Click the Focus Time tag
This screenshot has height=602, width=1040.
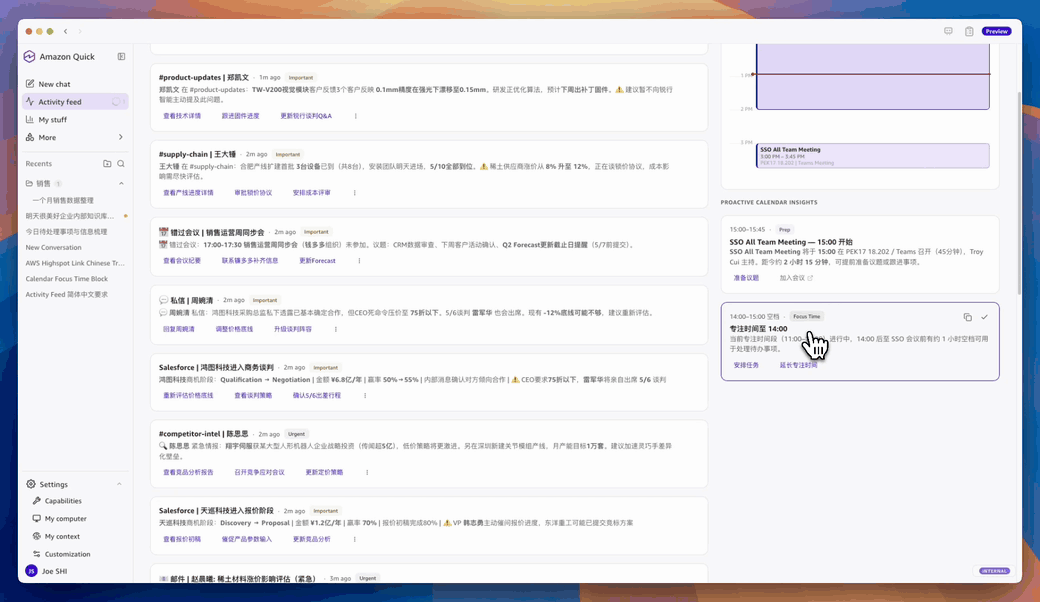807,316
